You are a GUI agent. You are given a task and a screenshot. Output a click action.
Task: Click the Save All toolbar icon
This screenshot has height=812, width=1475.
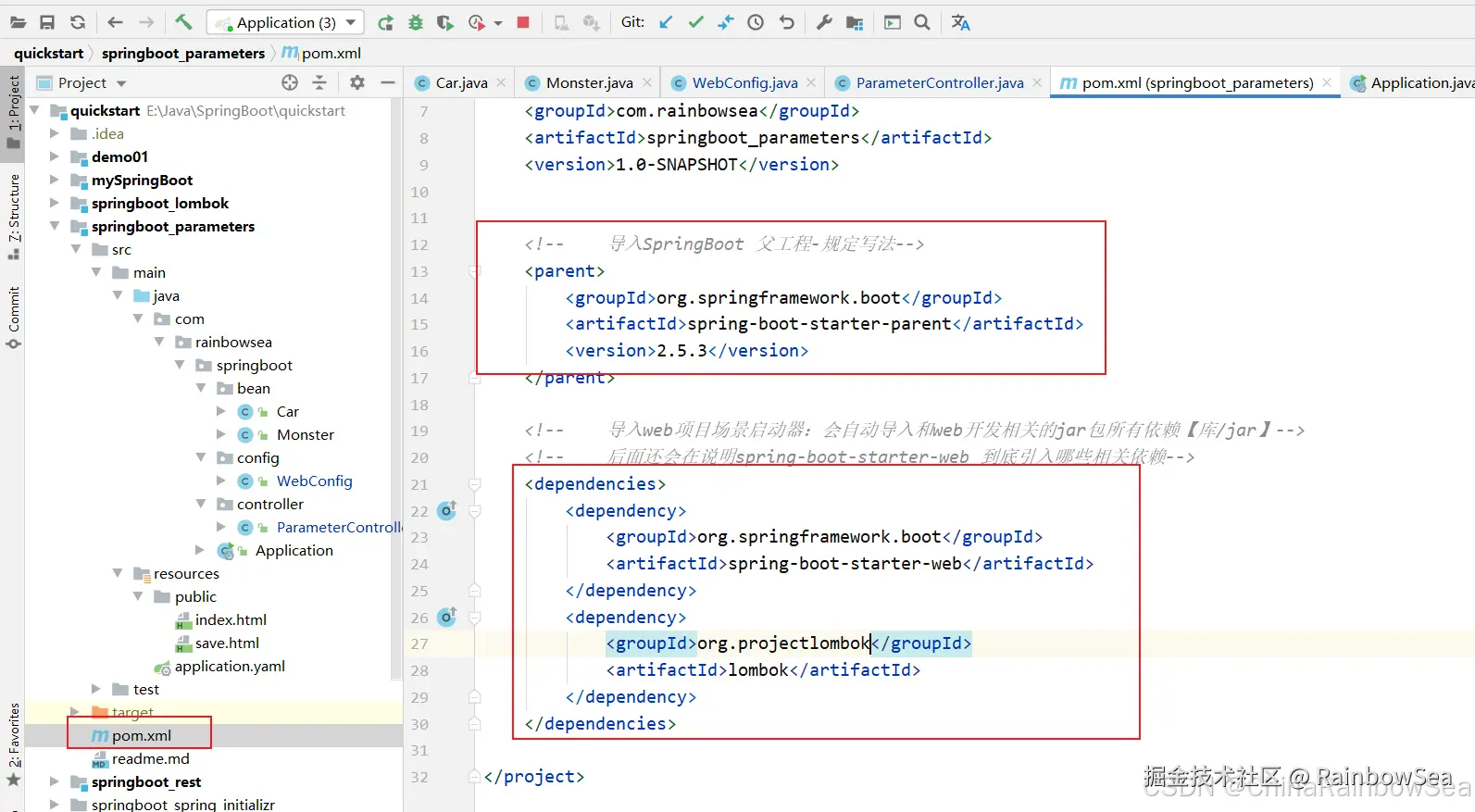47,22
